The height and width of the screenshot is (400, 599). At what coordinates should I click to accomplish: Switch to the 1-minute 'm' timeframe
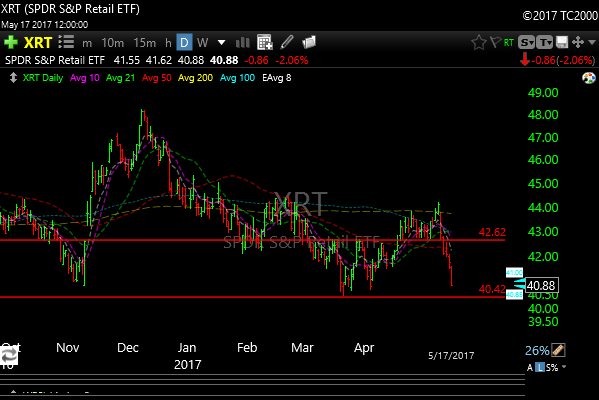coord(87,43)
